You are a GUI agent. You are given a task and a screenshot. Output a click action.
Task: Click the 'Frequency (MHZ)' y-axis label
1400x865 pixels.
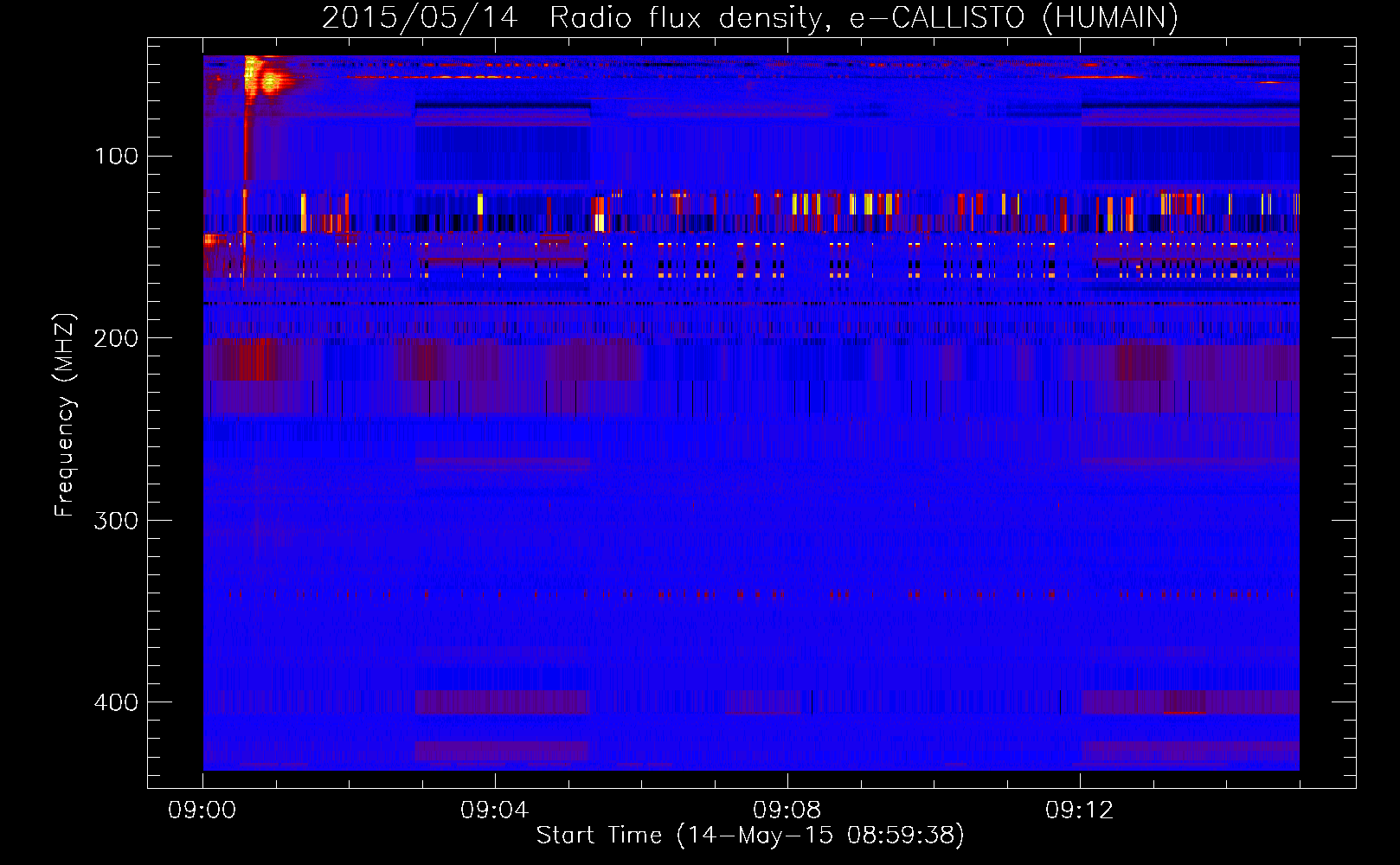click(65, 414)
